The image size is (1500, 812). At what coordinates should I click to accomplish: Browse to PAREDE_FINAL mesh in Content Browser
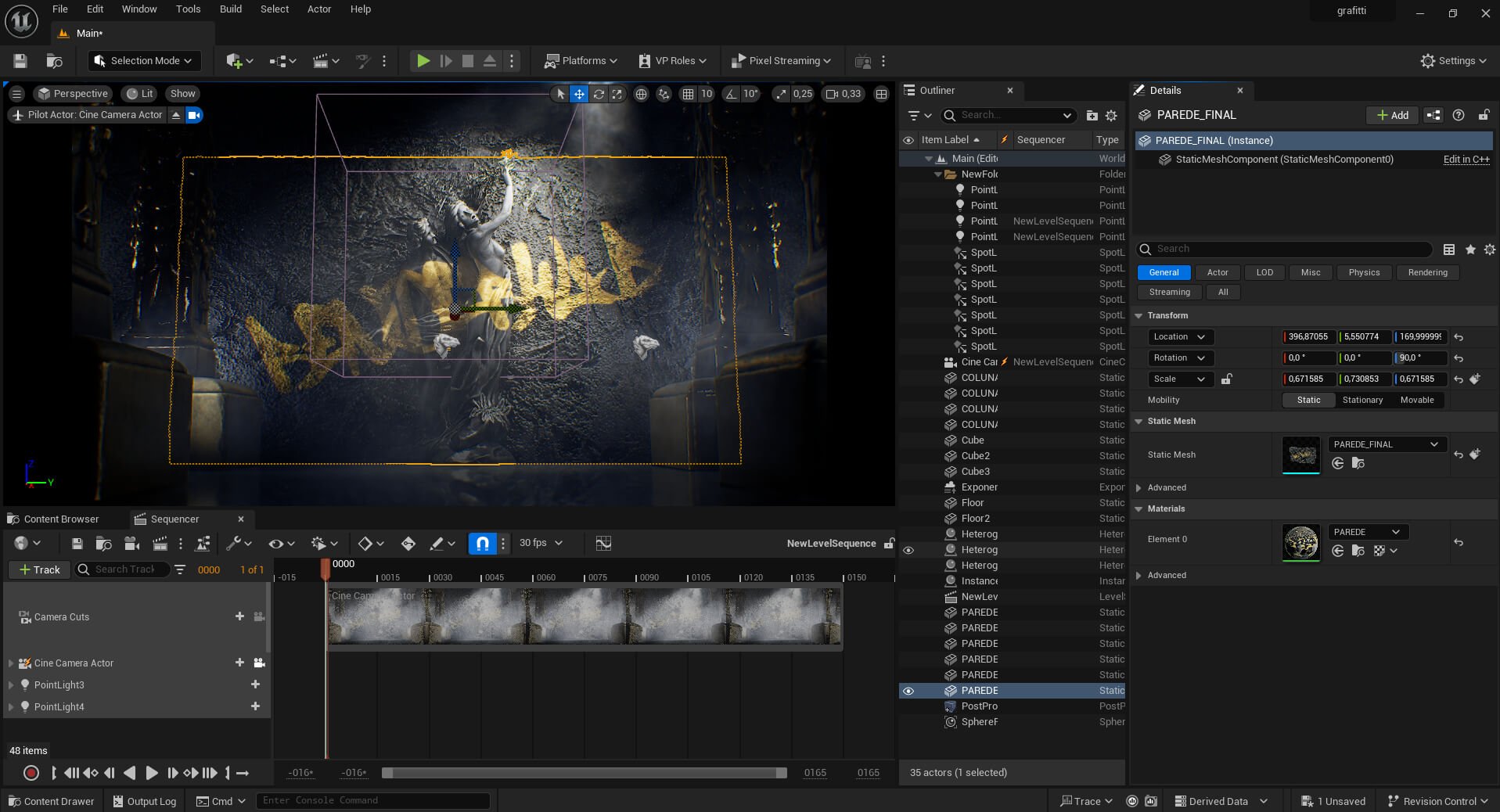[1358, 463]
